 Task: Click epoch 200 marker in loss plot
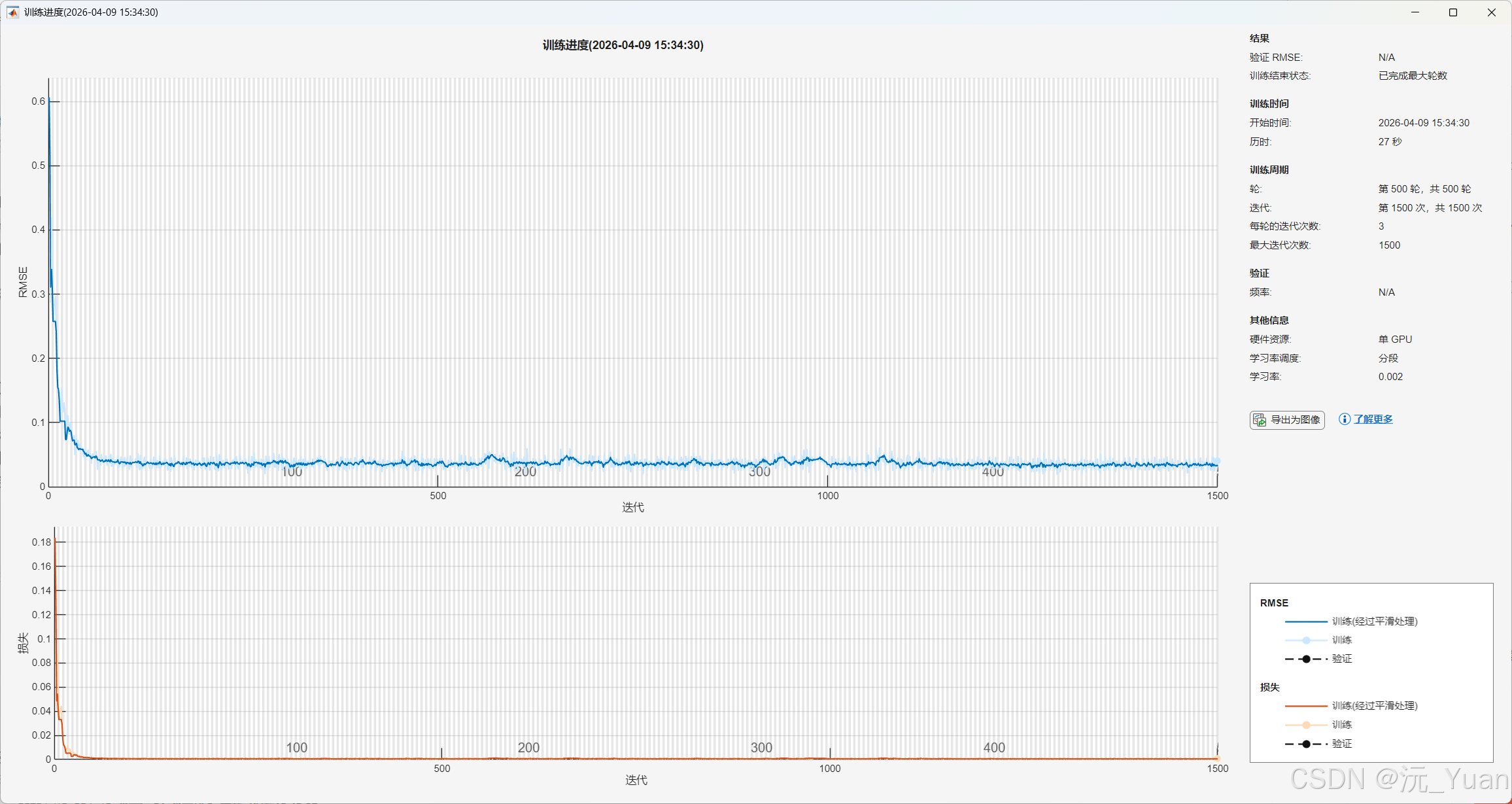528,747
